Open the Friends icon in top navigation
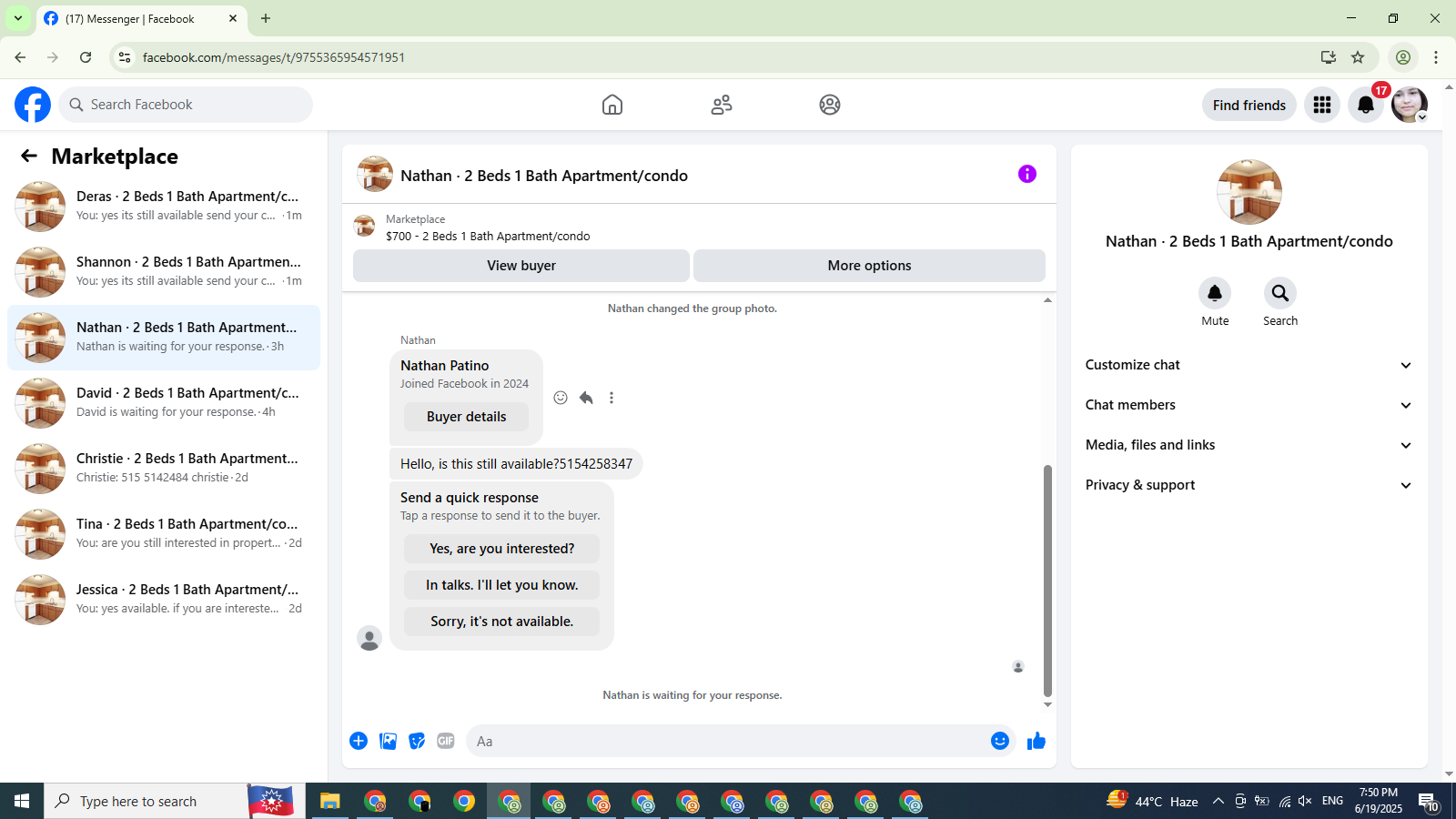 click(x=722, y=105)
